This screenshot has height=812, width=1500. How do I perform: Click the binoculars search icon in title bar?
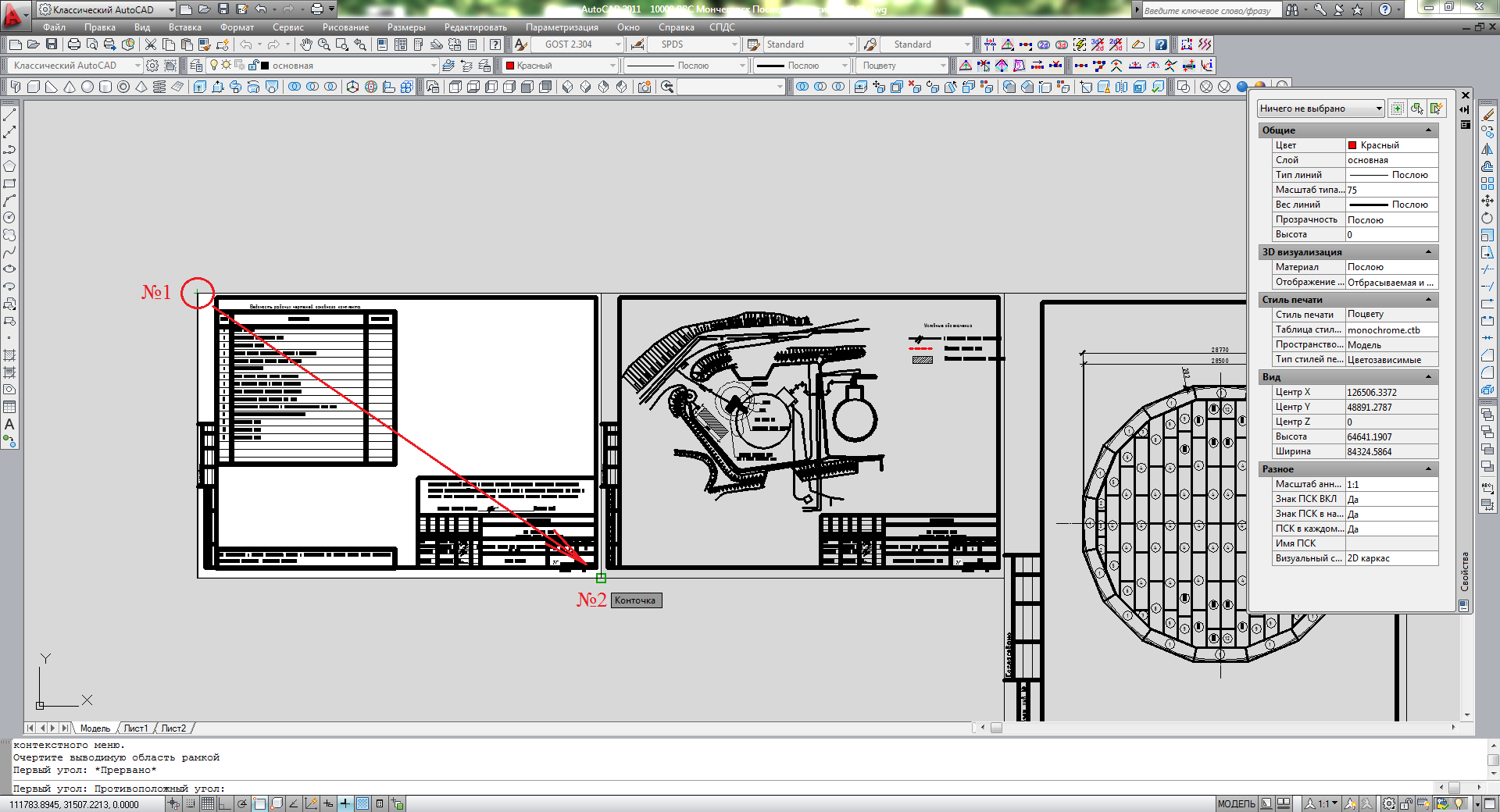(1293, 9)
